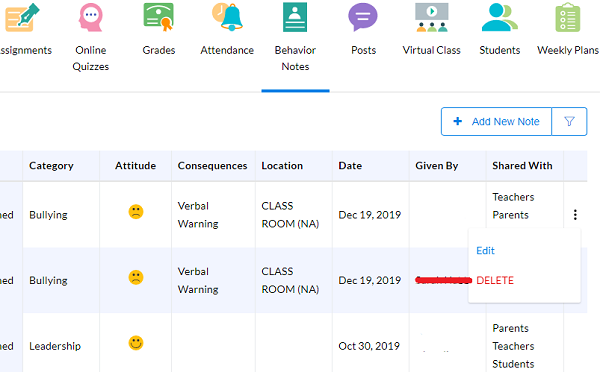
Task: Click the plus icon in Add New Note
Action: 458,121
